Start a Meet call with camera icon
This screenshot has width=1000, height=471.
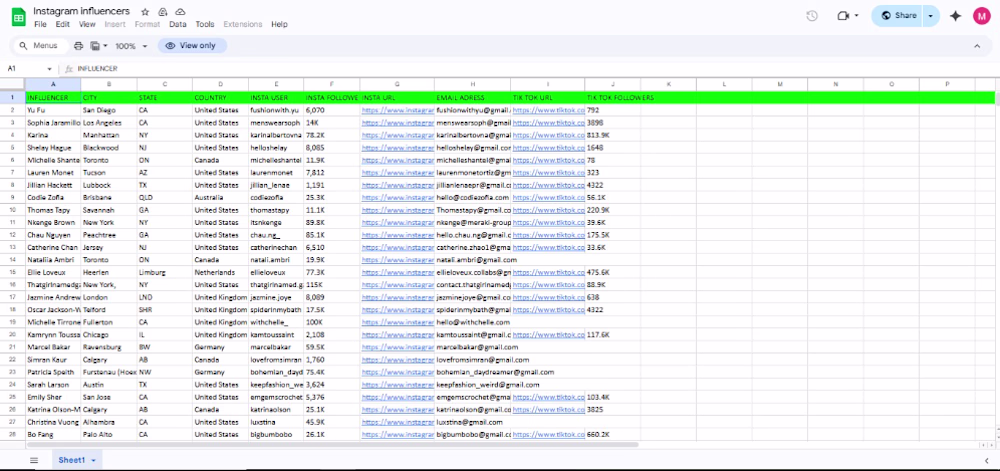point(843,16)
